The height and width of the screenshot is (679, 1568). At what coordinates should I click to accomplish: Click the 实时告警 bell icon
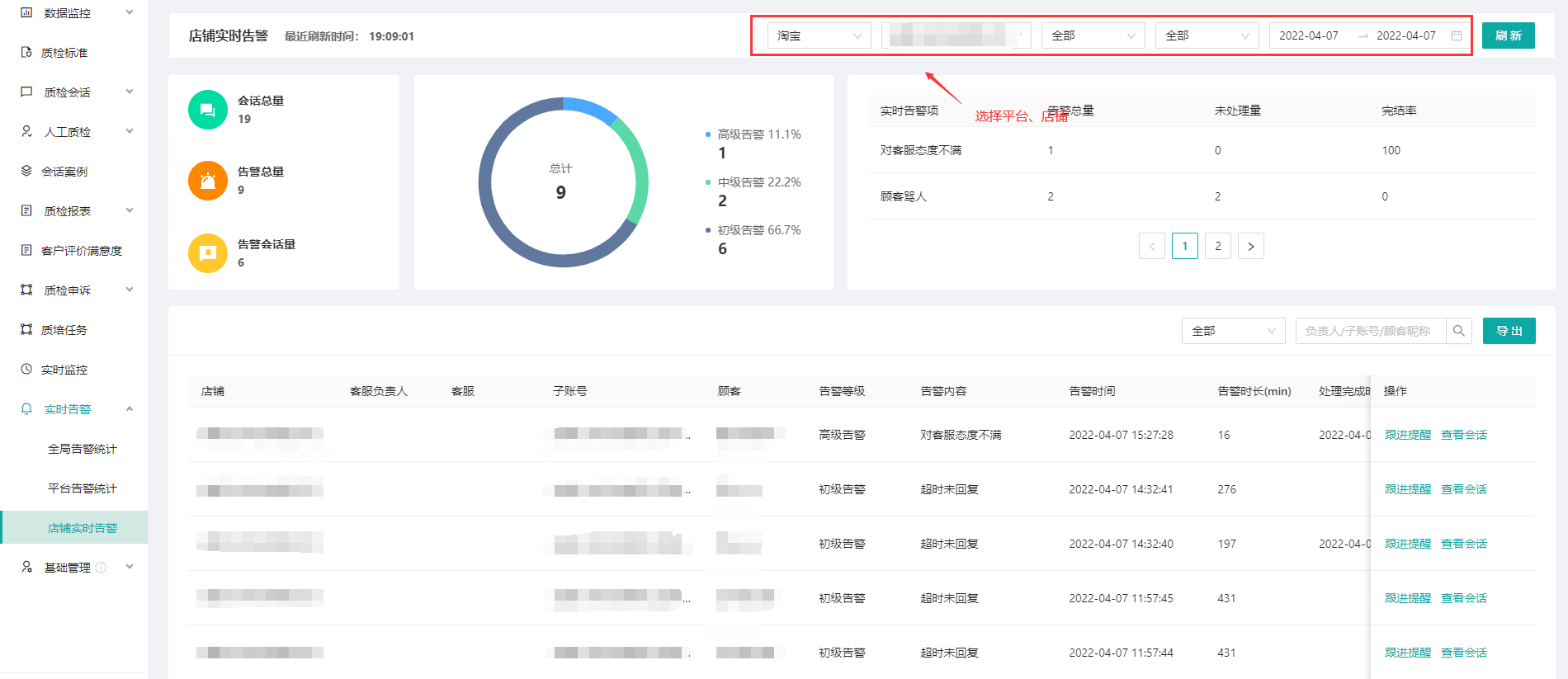coord(26,408)
